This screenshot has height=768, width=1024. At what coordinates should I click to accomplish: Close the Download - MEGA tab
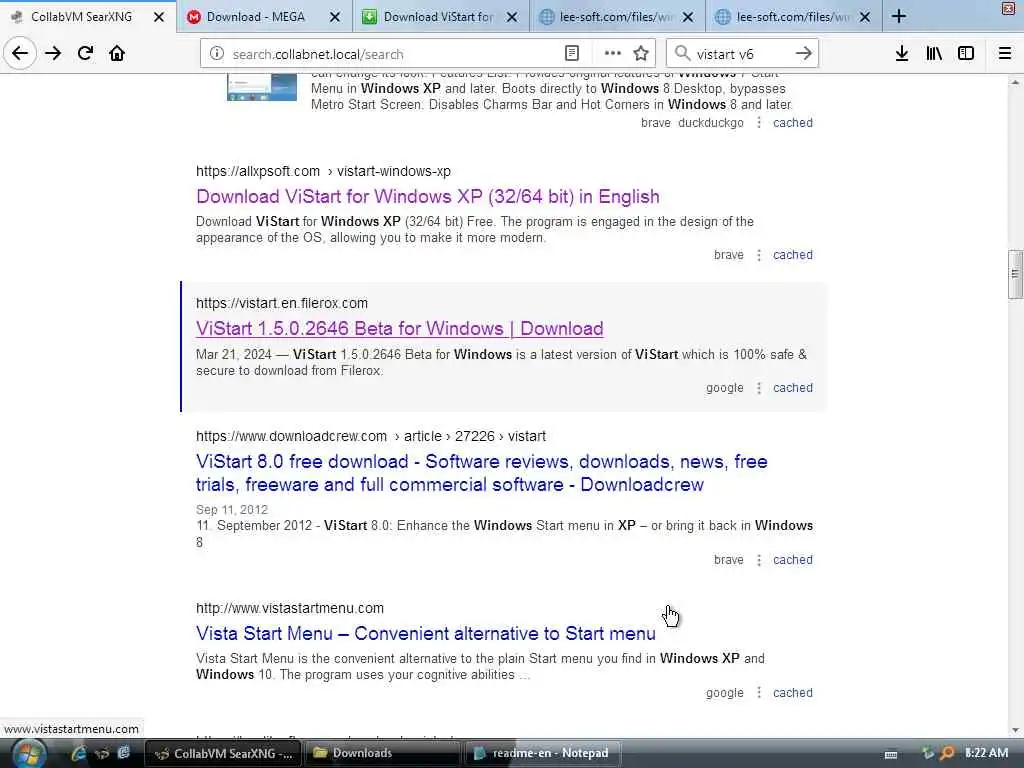tap(335, 17)
